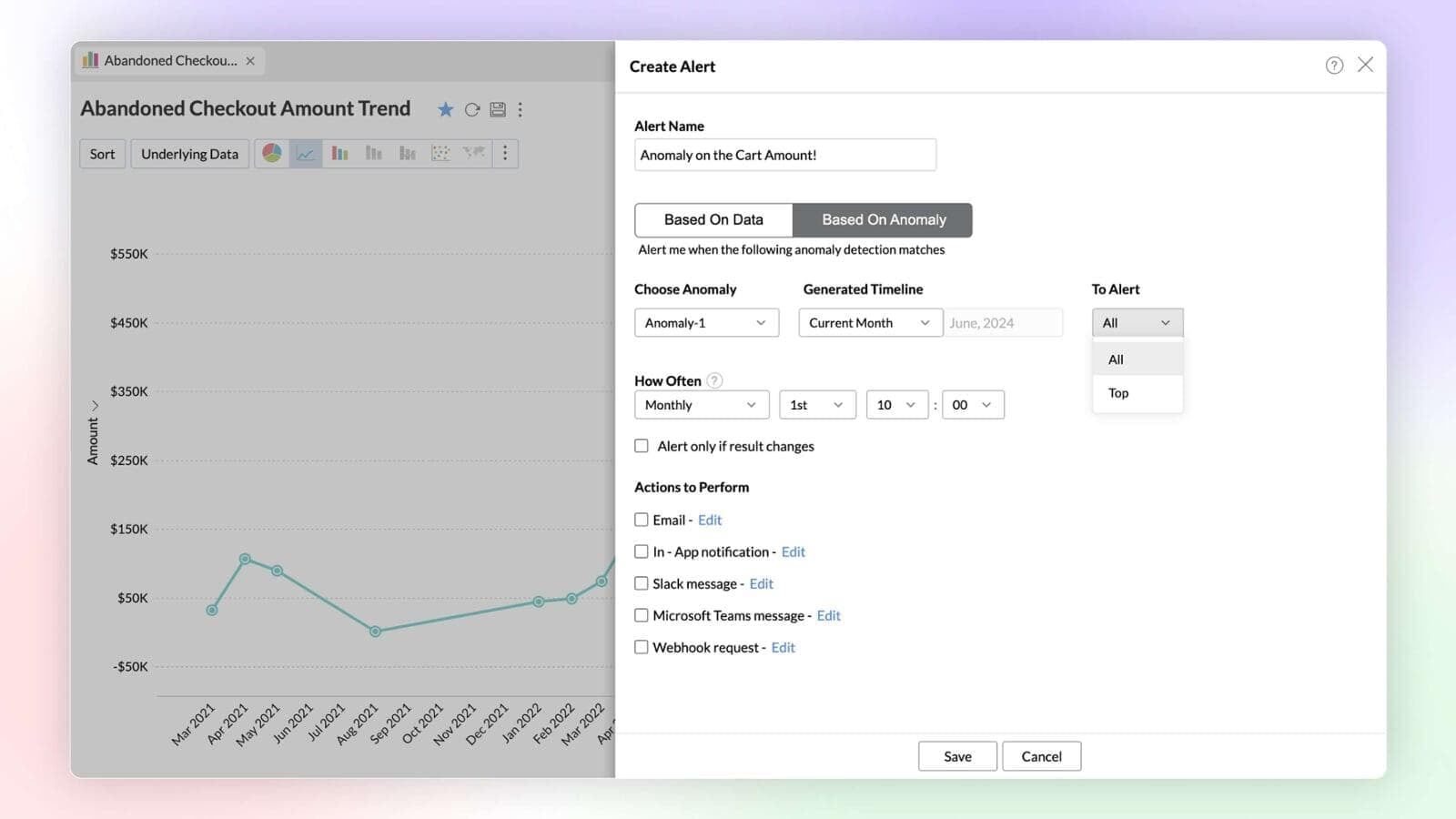Screen dimensions: 1456x819
Task: Click the 'Actions to Perform' heading
Action: [692, 487]
